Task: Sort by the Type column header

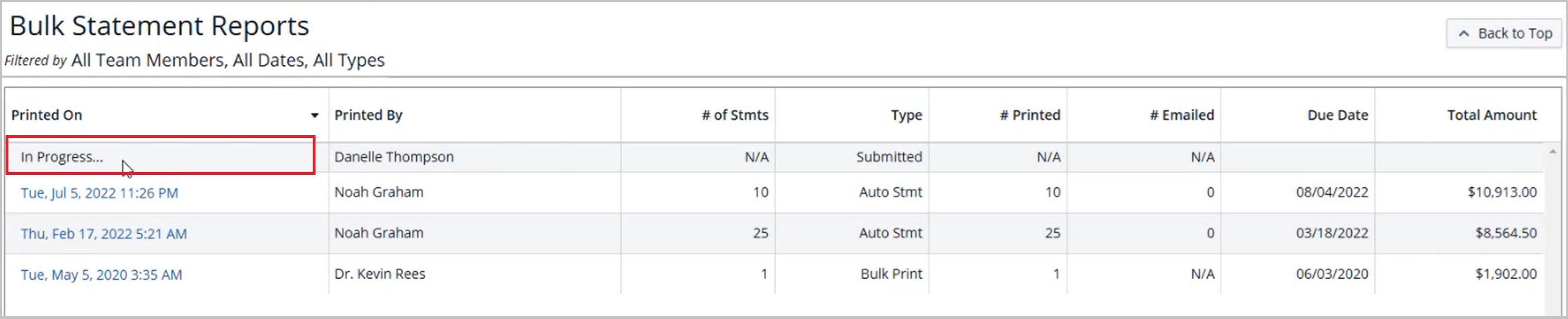Action: click(x=906, y=115)
